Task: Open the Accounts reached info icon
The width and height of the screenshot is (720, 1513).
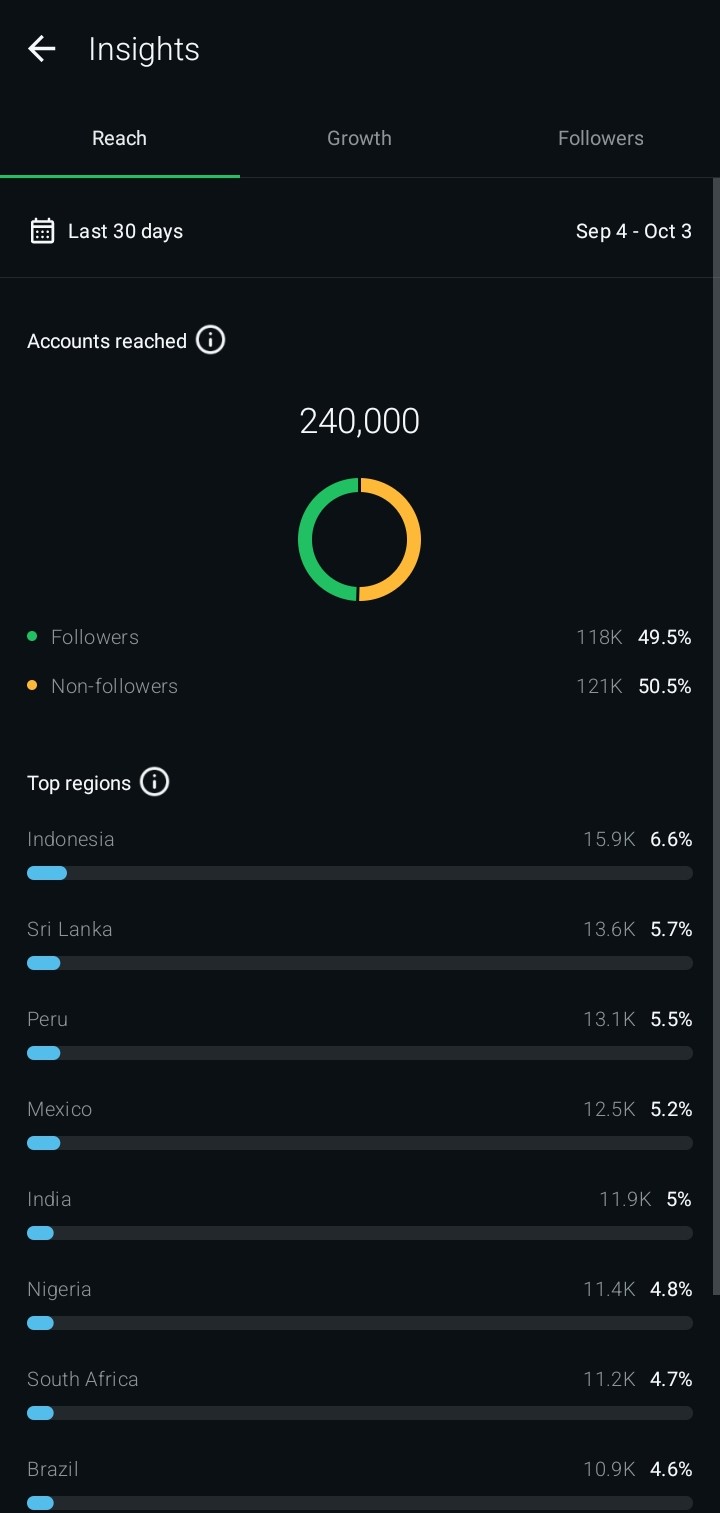Action: coord(210,340)
